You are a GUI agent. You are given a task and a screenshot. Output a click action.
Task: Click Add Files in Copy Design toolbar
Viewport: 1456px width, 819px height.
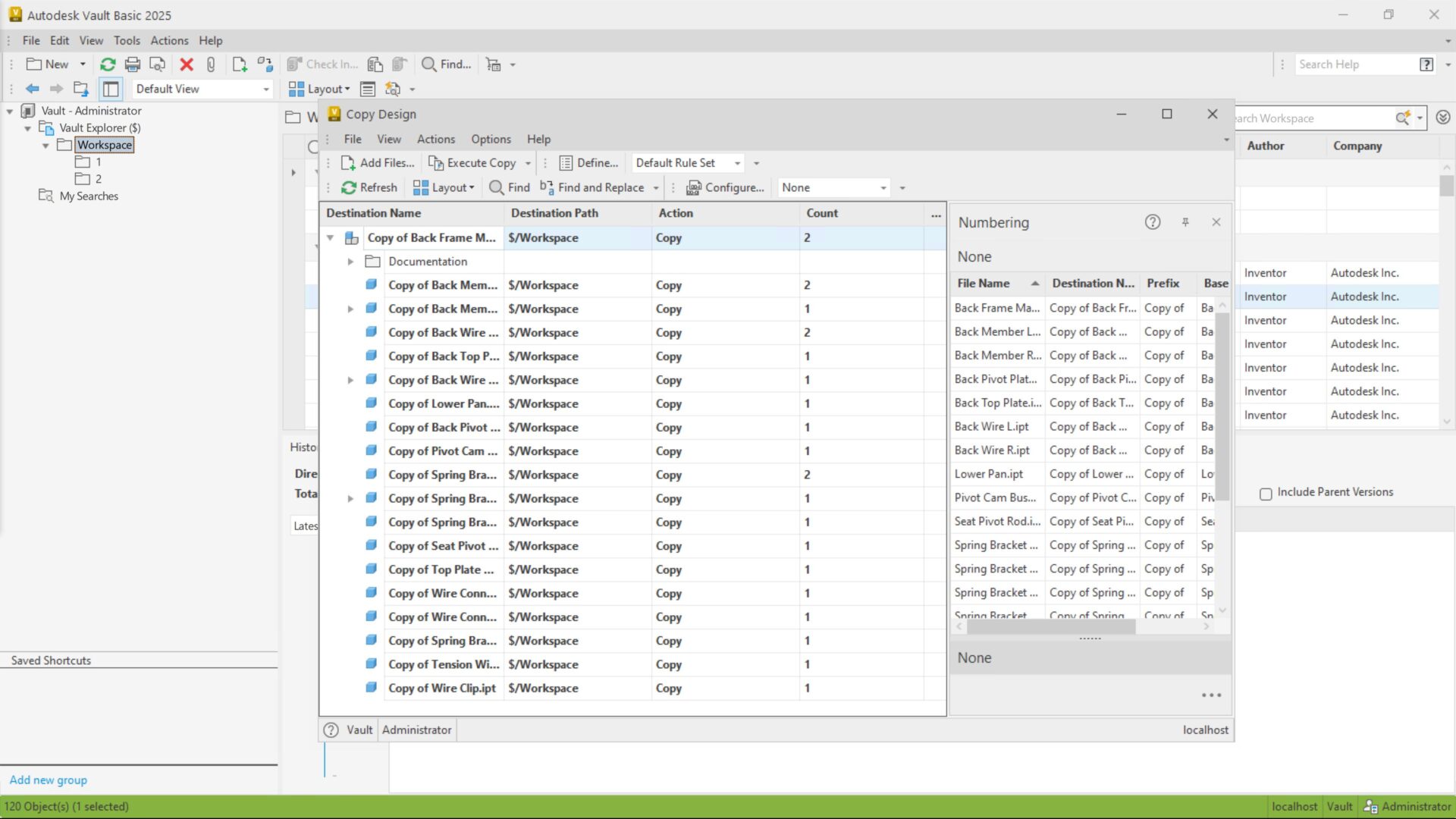pos(378,163)
